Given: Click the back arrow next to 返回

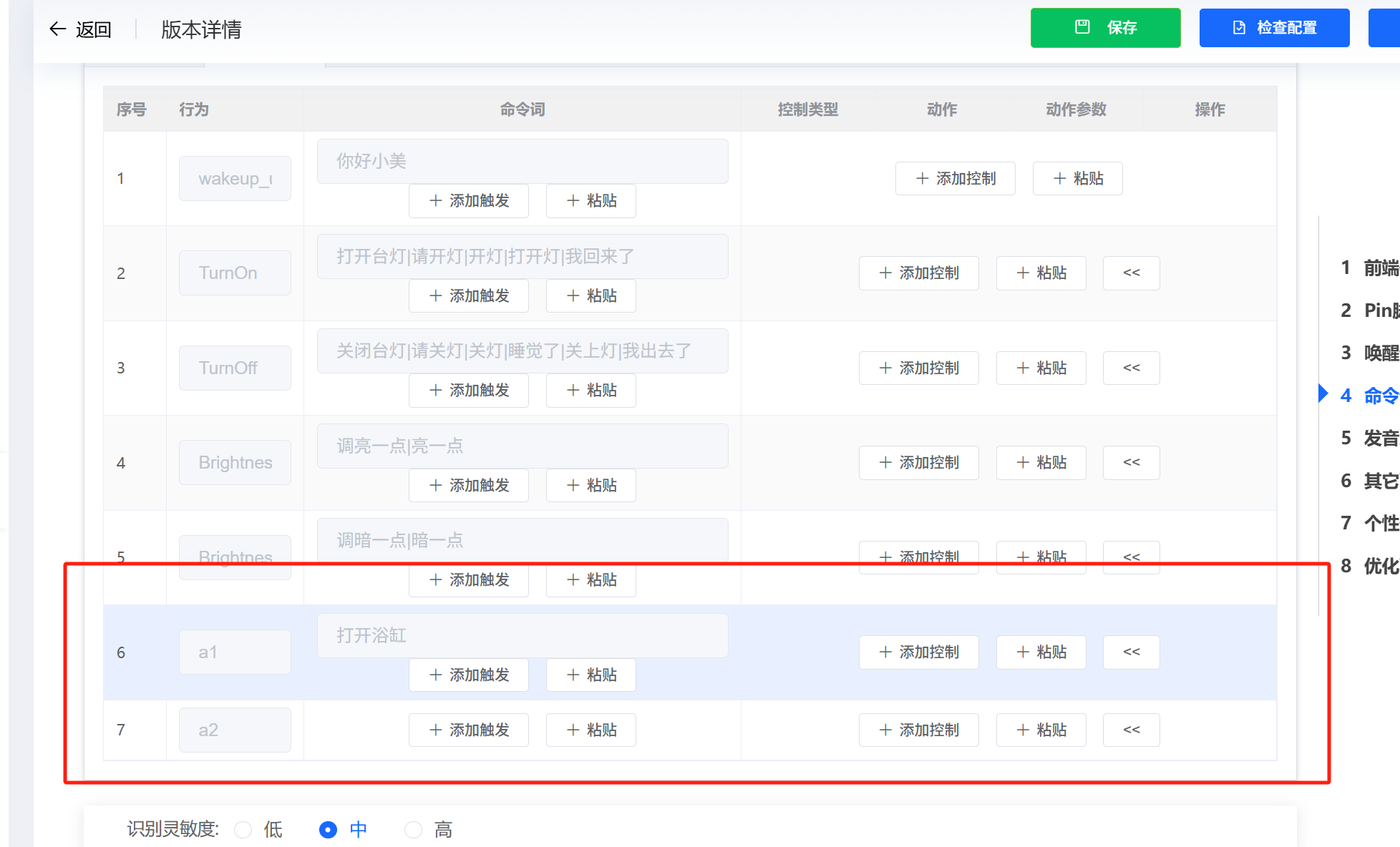Looking at the screenshot, I should pyautogui.click(x=57, y=28).
